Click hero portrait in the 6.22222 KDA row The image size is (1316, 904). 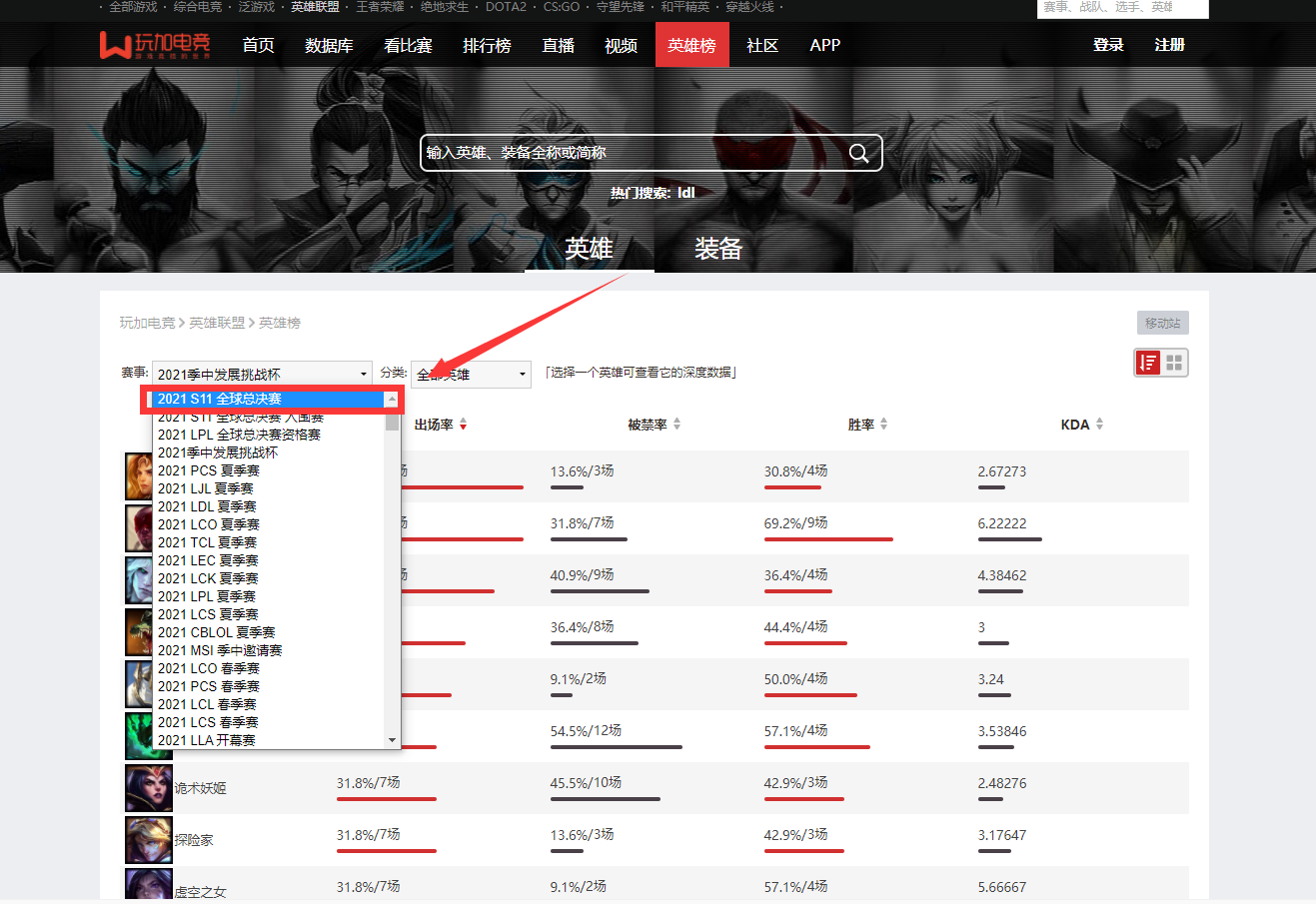[138, 528]
